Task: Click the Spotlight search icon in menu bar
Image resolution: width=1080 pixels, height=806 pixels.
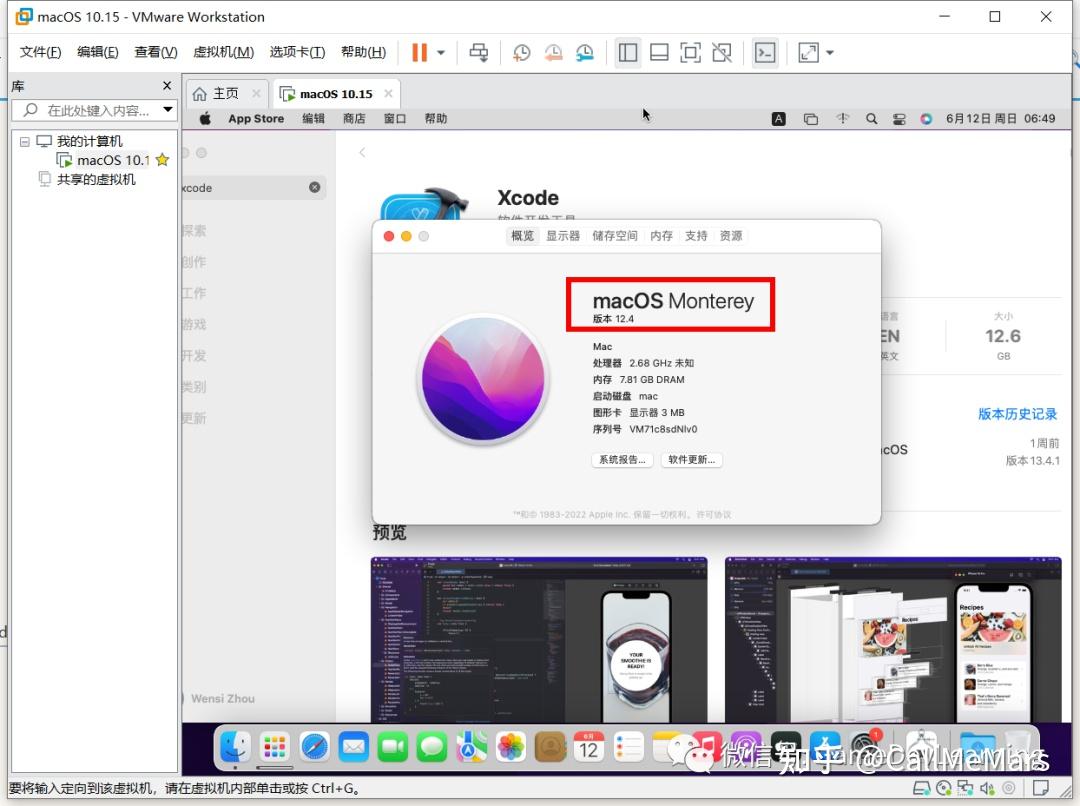Action: click(x=871, y=118)
